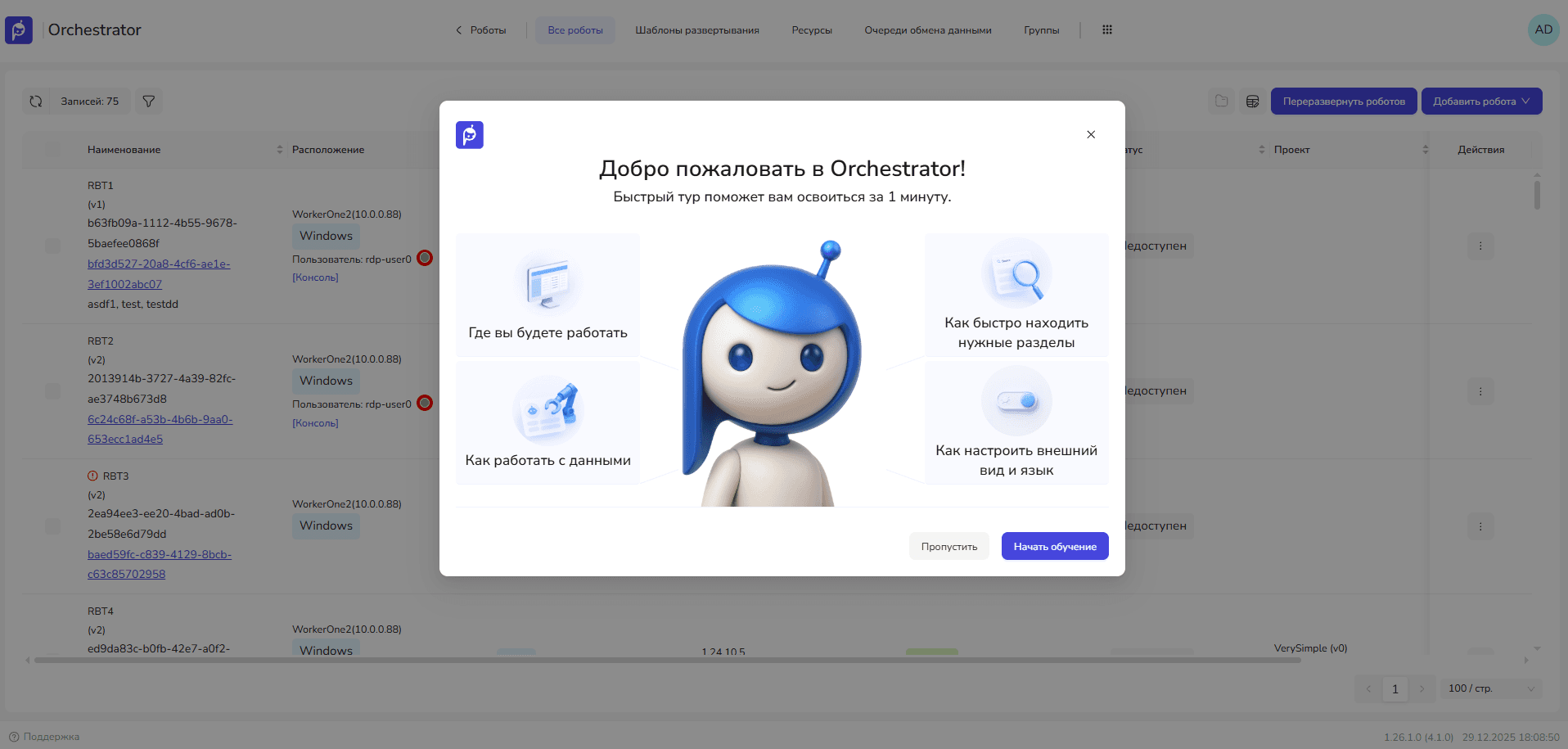
Task: Click the refresh records icon
Action: coord(36,102)
